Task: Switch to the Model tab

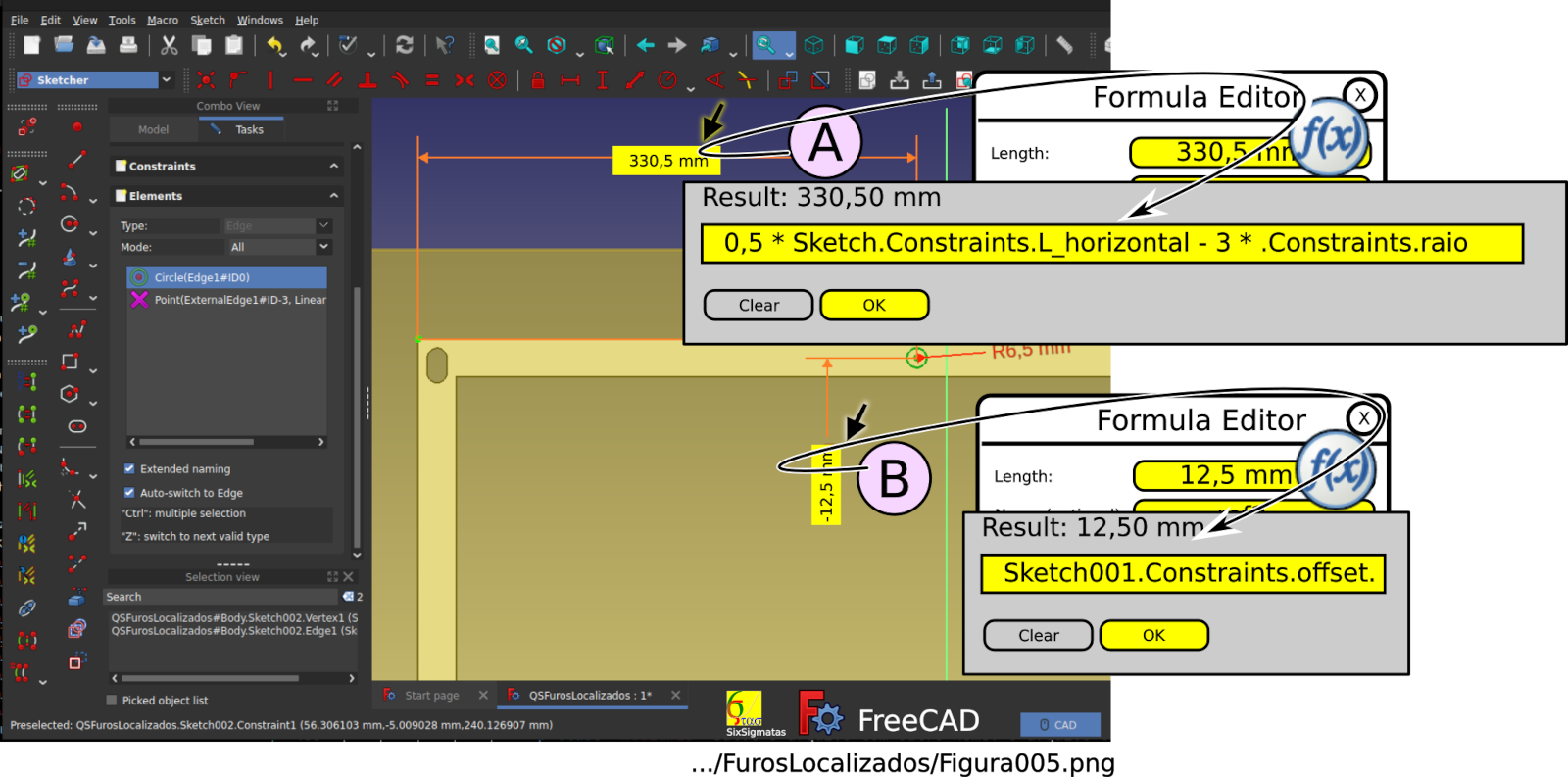Action: tap(153, 129)
